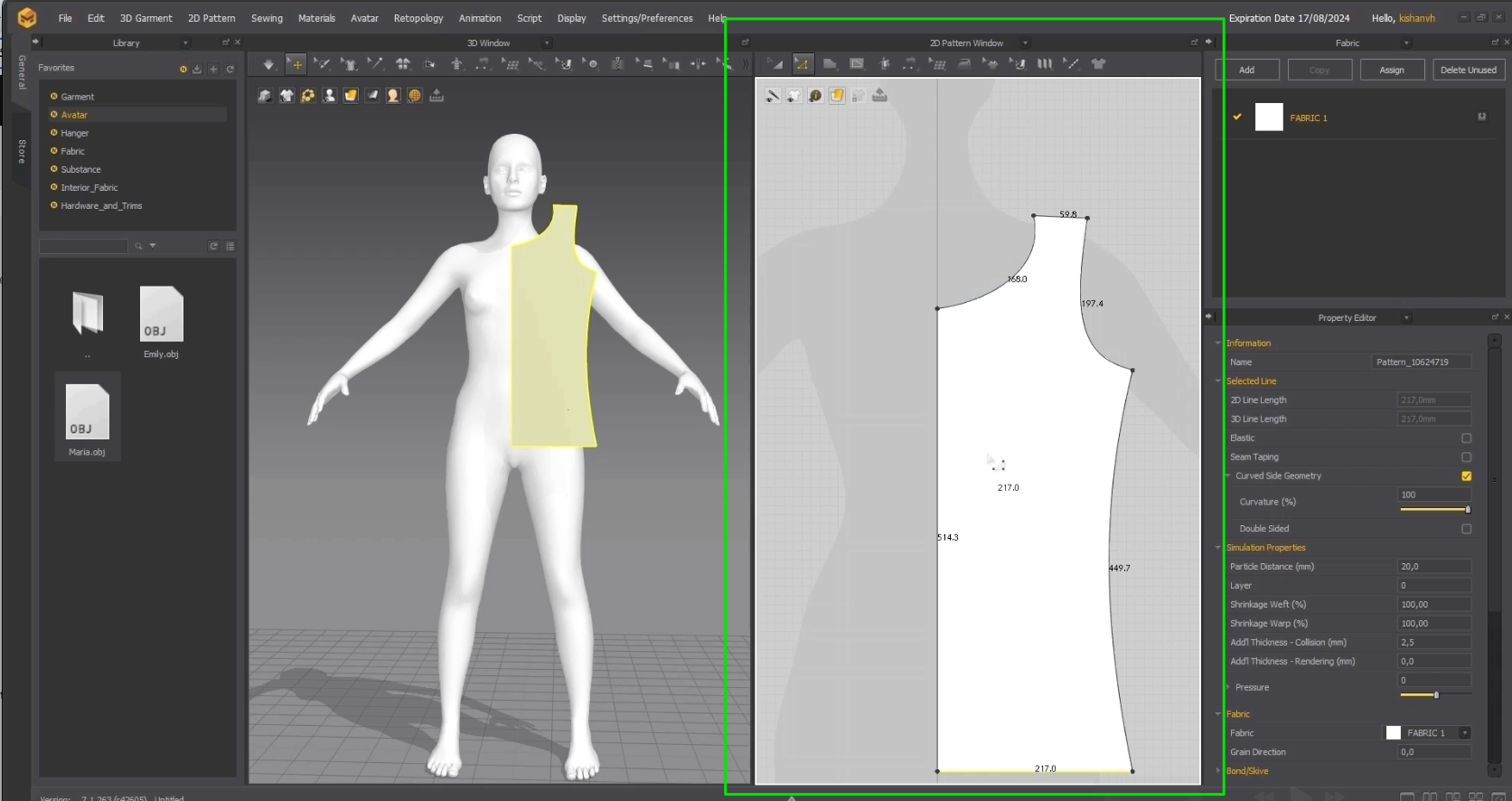Open the General side tab

pyautogui.click(x=22, y=73)
